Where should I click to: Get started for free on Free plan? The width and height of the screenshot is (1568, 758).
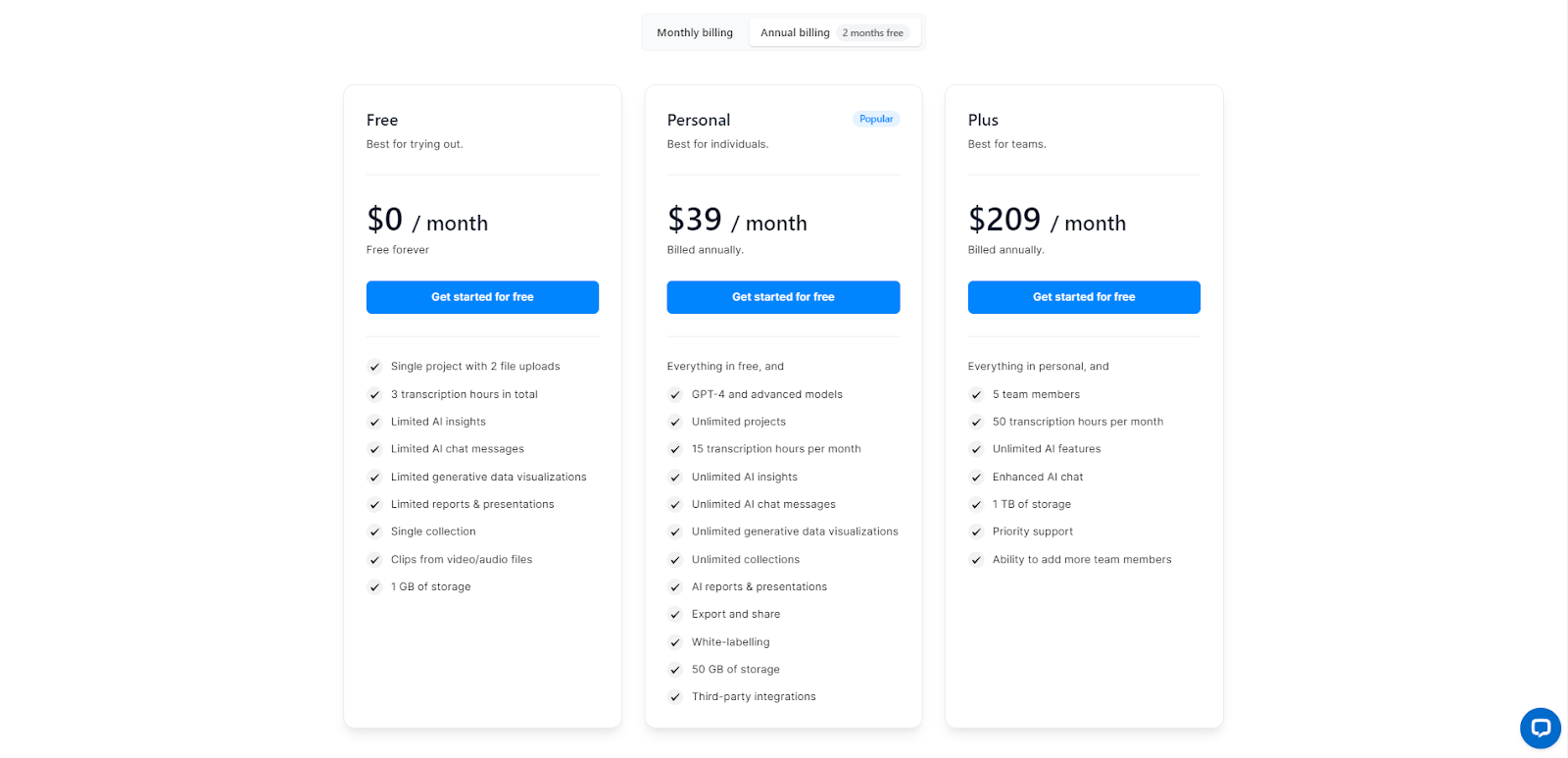click(x=482, y=297)
